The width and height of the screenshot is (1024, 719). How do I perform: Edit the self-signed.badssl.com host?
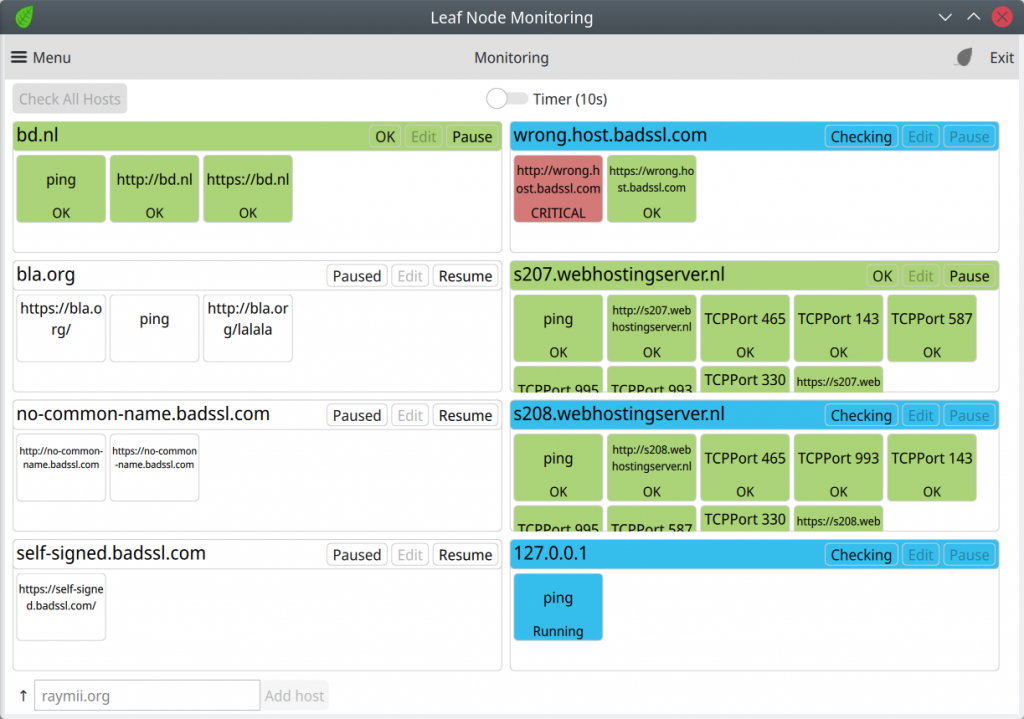point(410,554)
